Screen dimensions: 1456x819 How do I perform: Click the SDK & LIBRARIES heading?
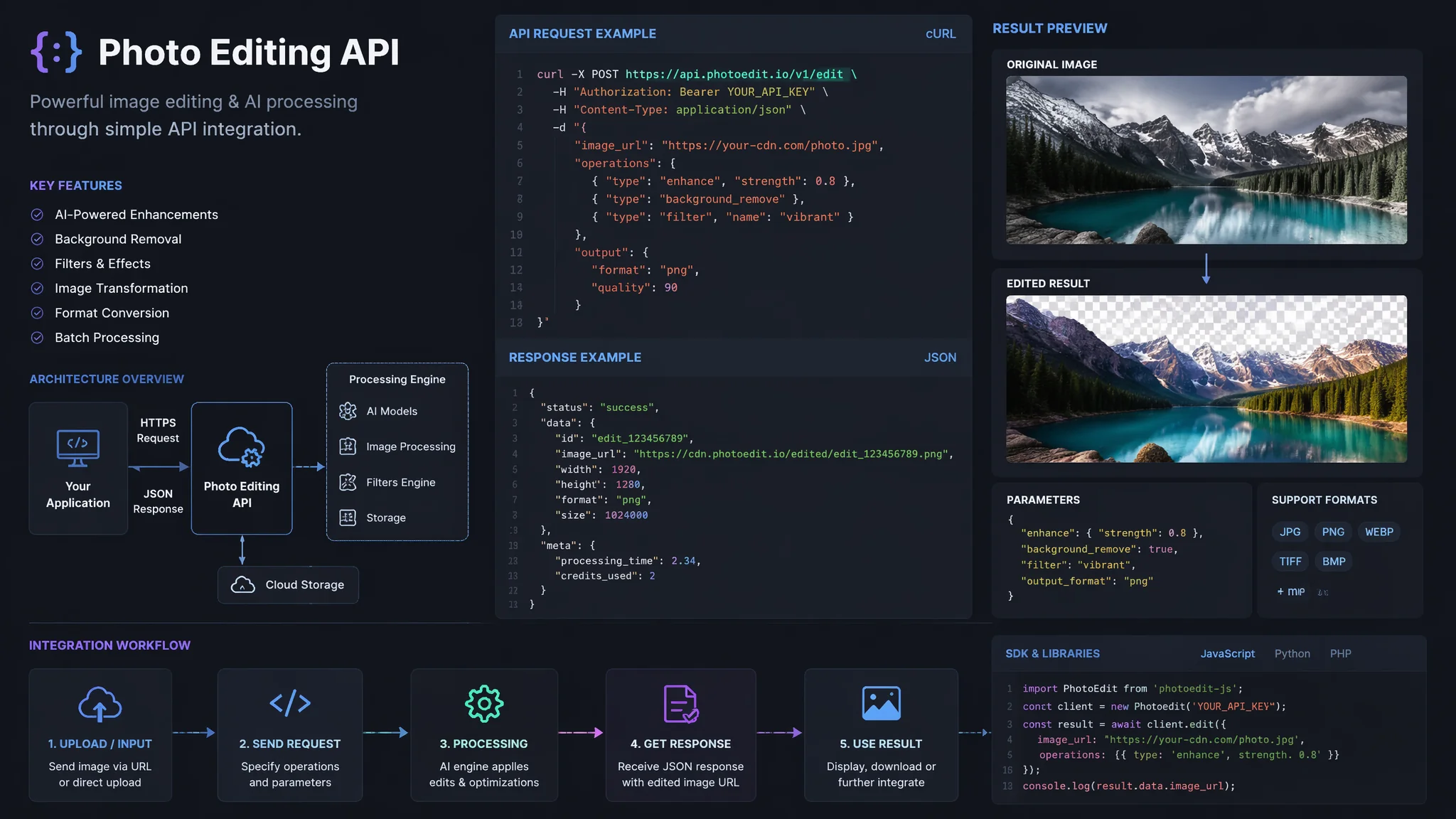coord(1052,653)
